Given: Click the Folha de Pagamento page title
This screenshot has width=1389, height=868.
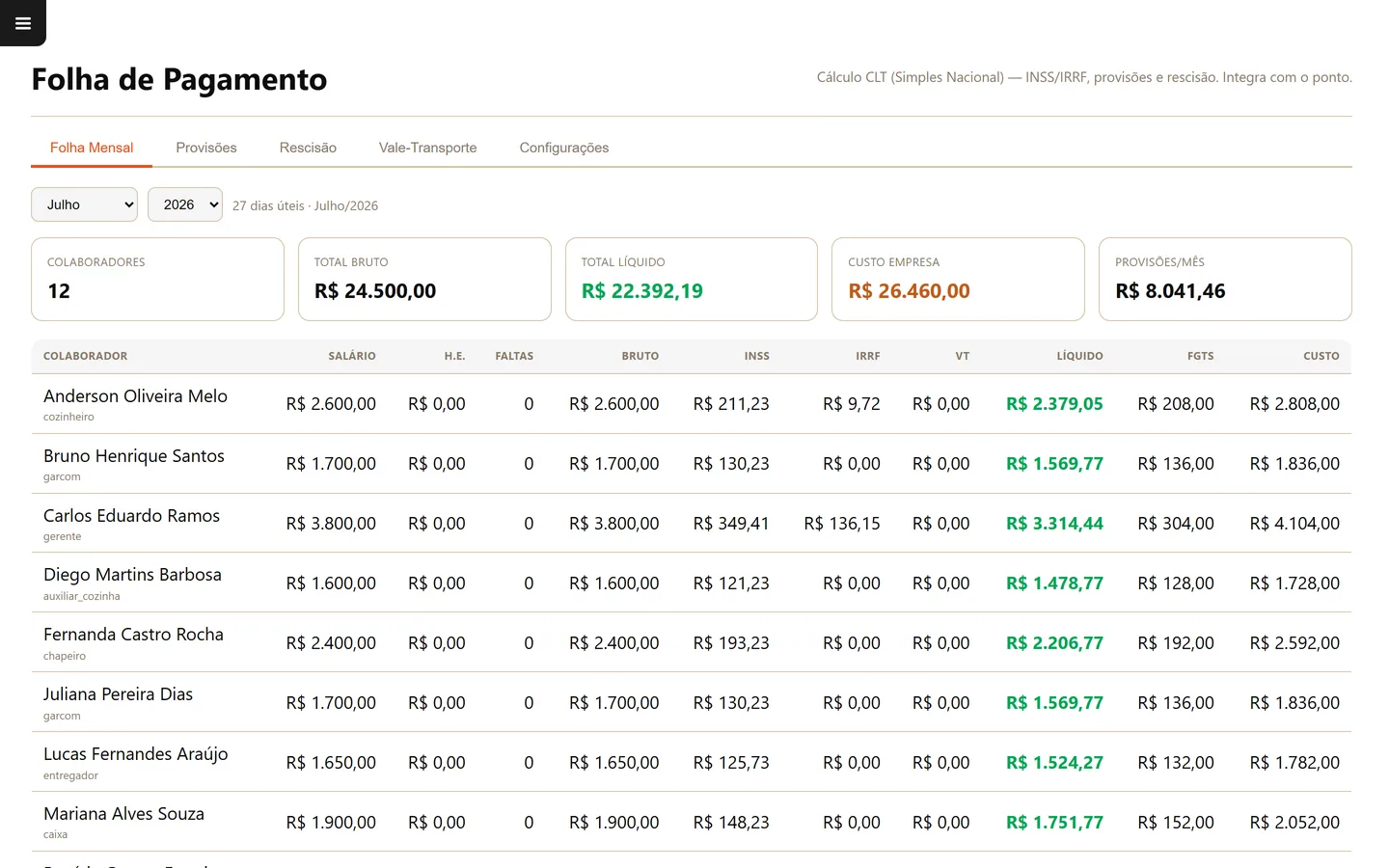Looking at the screenshot, I should 179,79.
